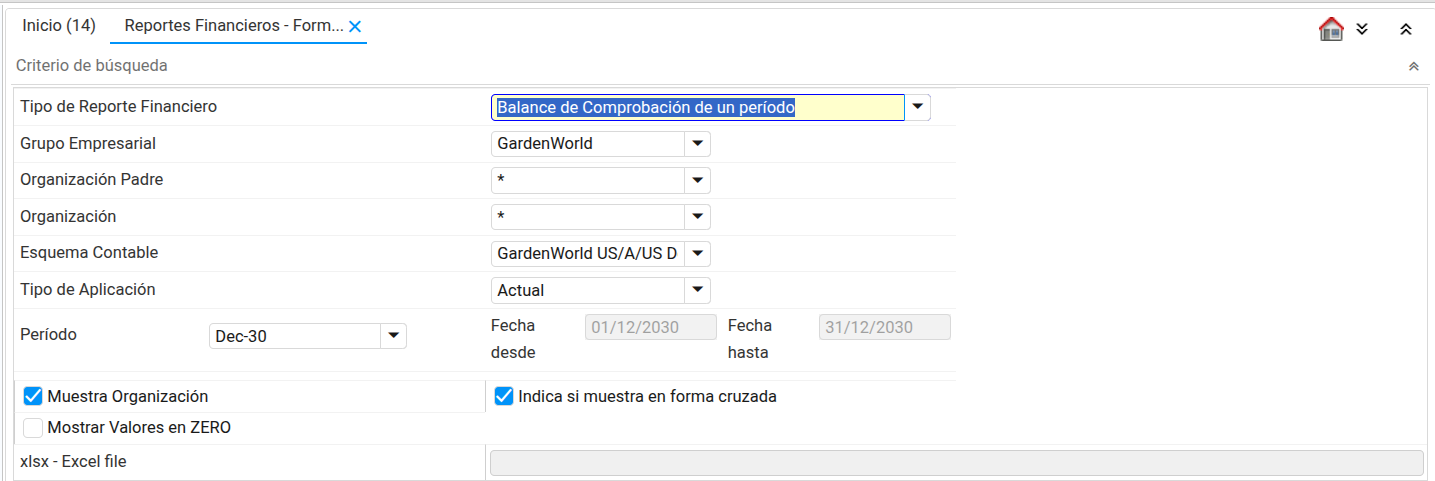Switch to the Inicio (14) tab
Viewport: 1435px width, 481px height.
[59, 26]
